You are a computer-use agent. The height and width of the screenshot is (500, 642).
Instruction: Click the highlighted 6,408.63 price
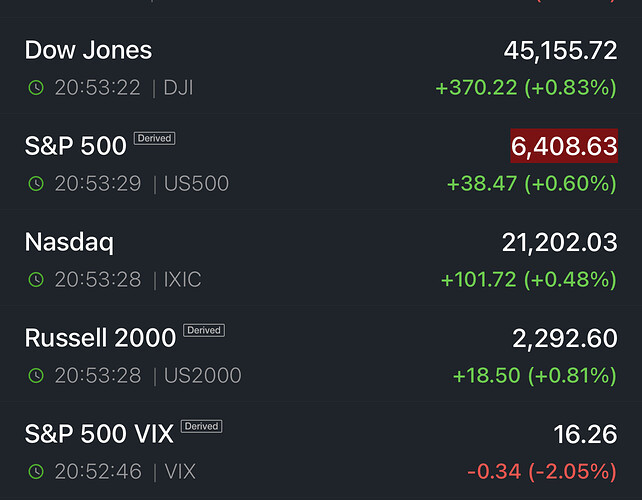pos(564,147)
